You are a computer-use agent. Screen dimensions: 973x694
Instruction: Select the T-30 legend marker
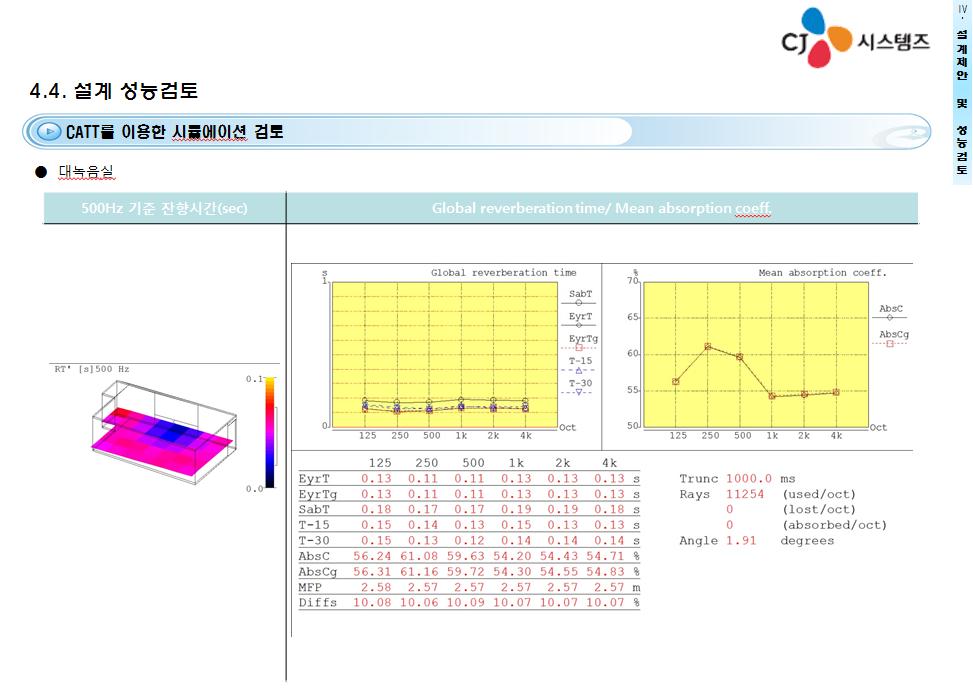pos(579,392)
